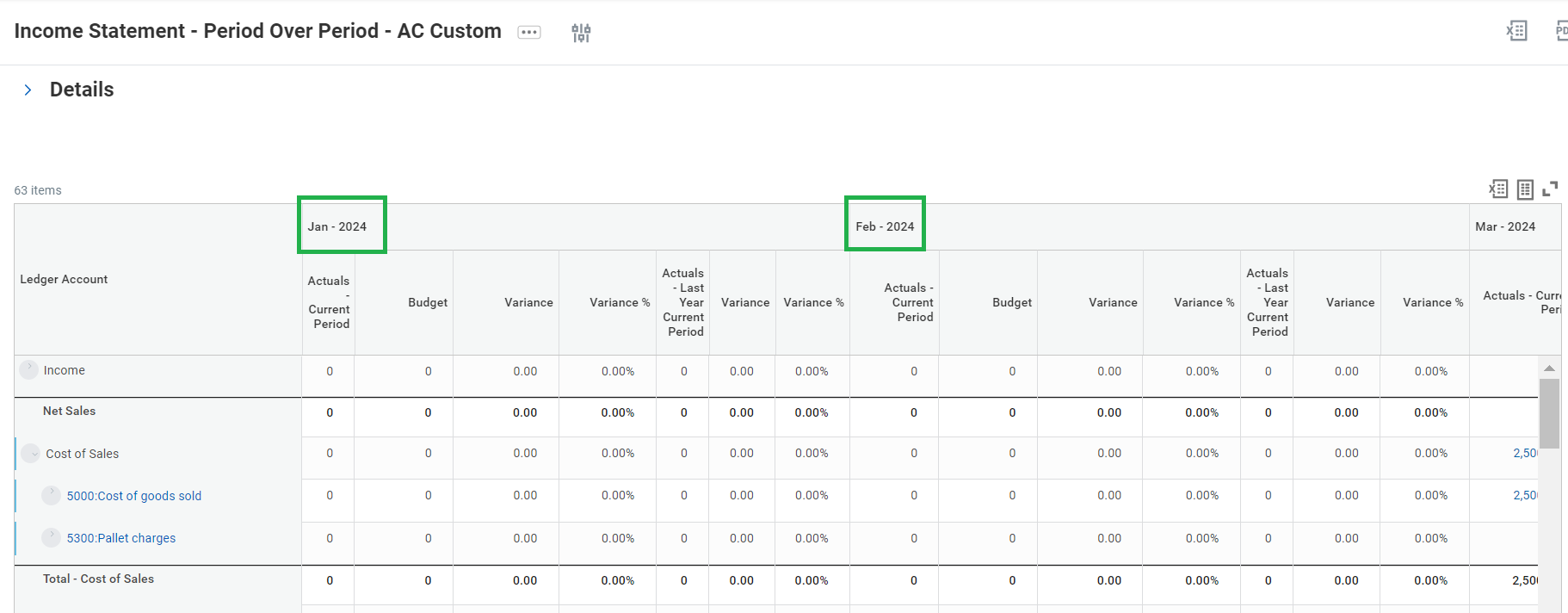1568x613 pixels.
Task: Open the 5300:Pallet charges link
Action: pyautogui.click(x=121, y=538)
